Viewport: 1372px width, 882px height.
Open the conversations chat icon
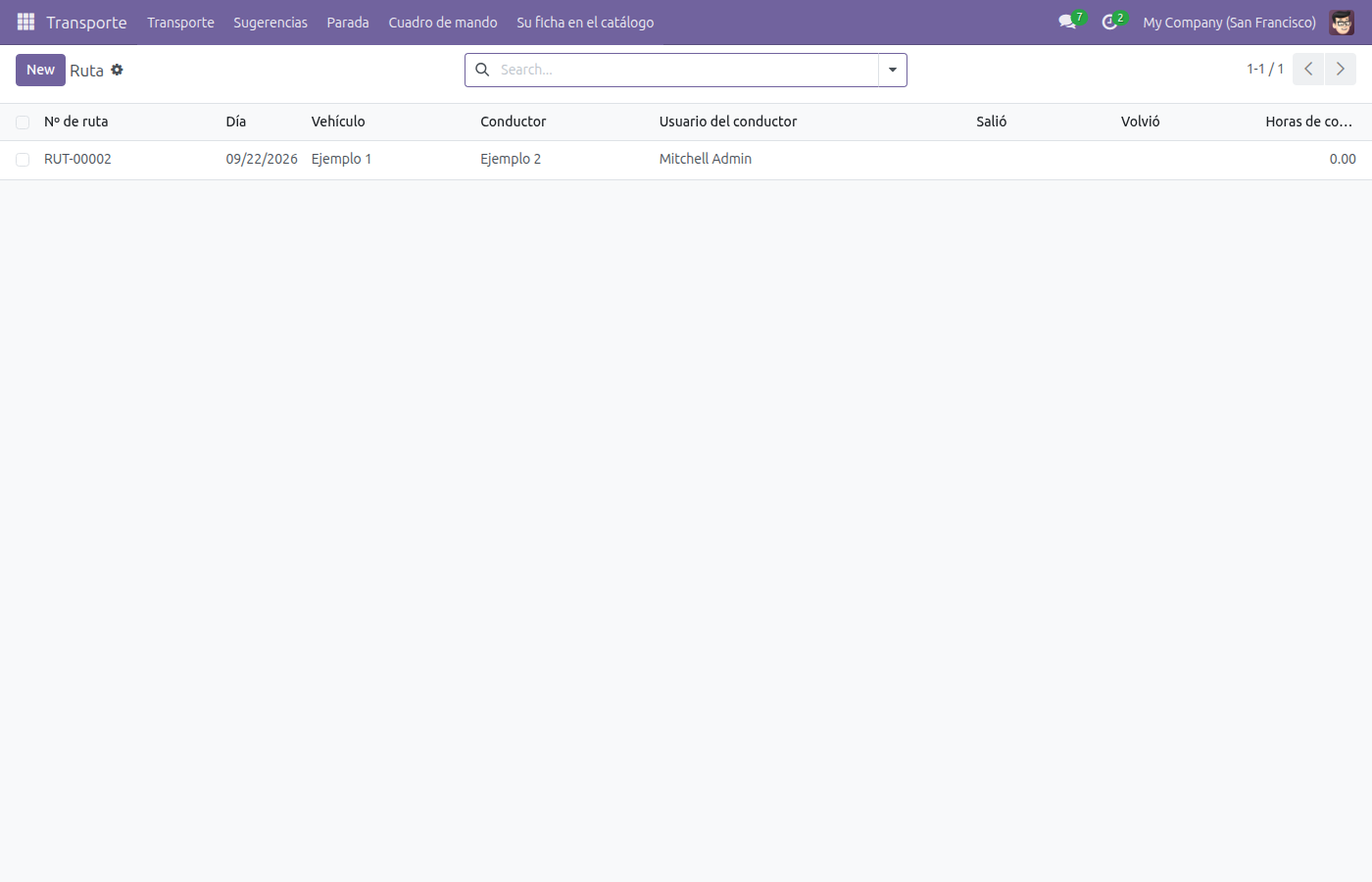coord(1067,22)
